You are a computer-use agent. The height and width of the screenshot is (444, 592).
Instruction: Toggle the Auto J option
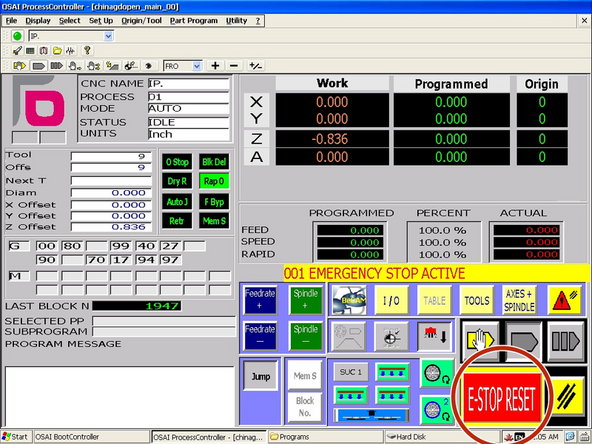click(x=177, y=202)
